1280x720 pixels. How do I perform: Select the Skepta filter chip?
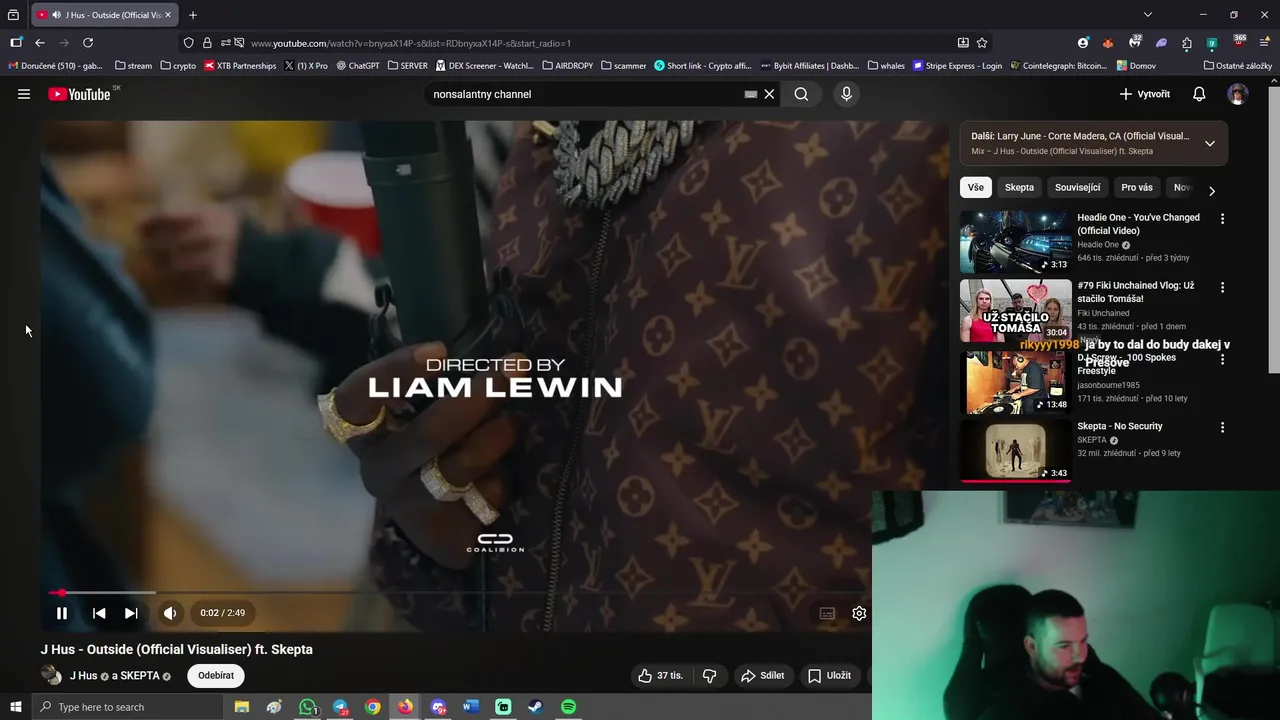[1019, 187]
